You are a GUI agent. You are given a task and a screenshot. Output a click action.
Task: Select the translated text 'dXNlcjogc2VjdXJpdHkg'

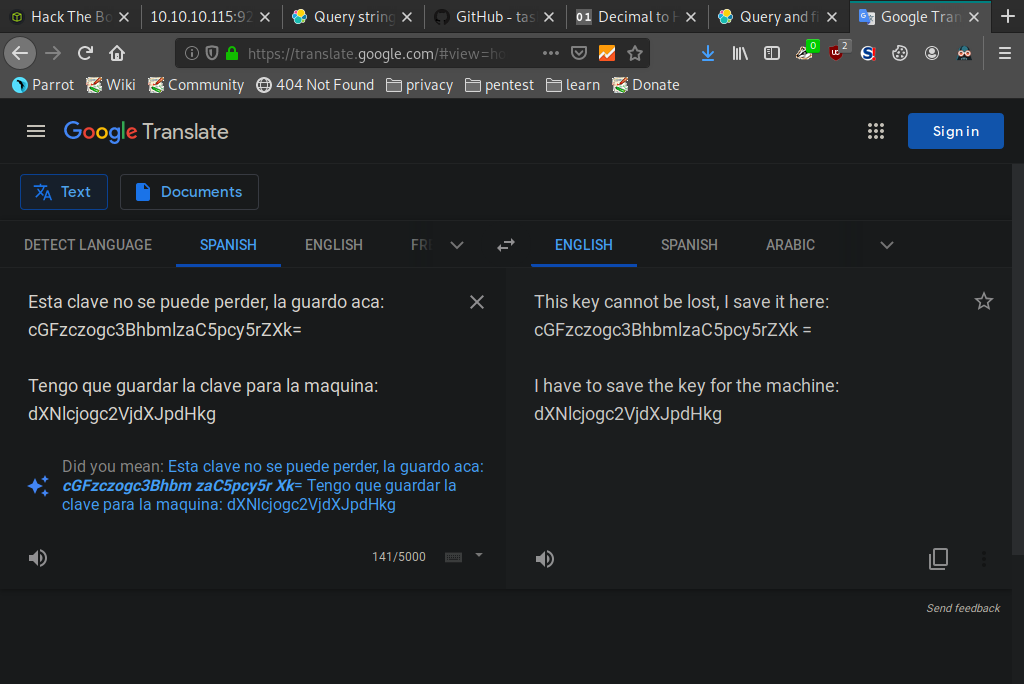click(x=628, y=414)
